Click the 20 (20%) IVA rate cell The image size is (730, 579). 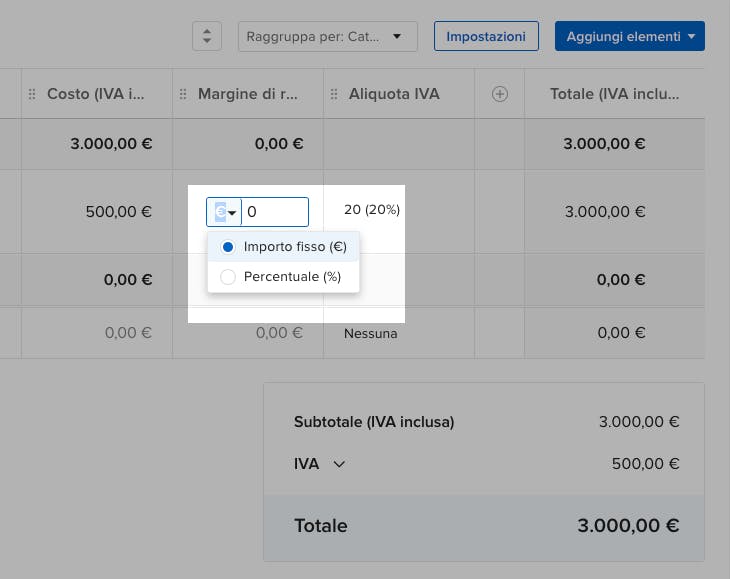pyautogui.click(x=371, y=210)
